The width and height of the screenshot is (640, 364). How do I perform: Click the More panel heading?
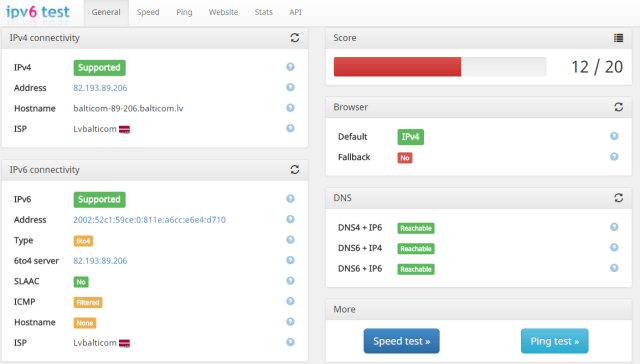(344, 309)
